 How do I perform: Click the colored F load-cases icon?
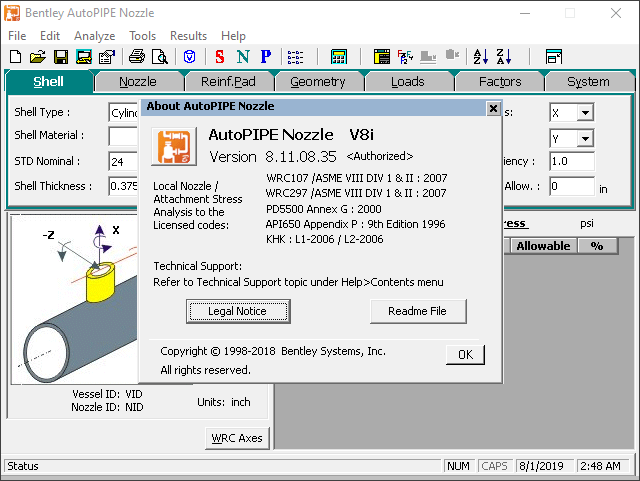405,57
